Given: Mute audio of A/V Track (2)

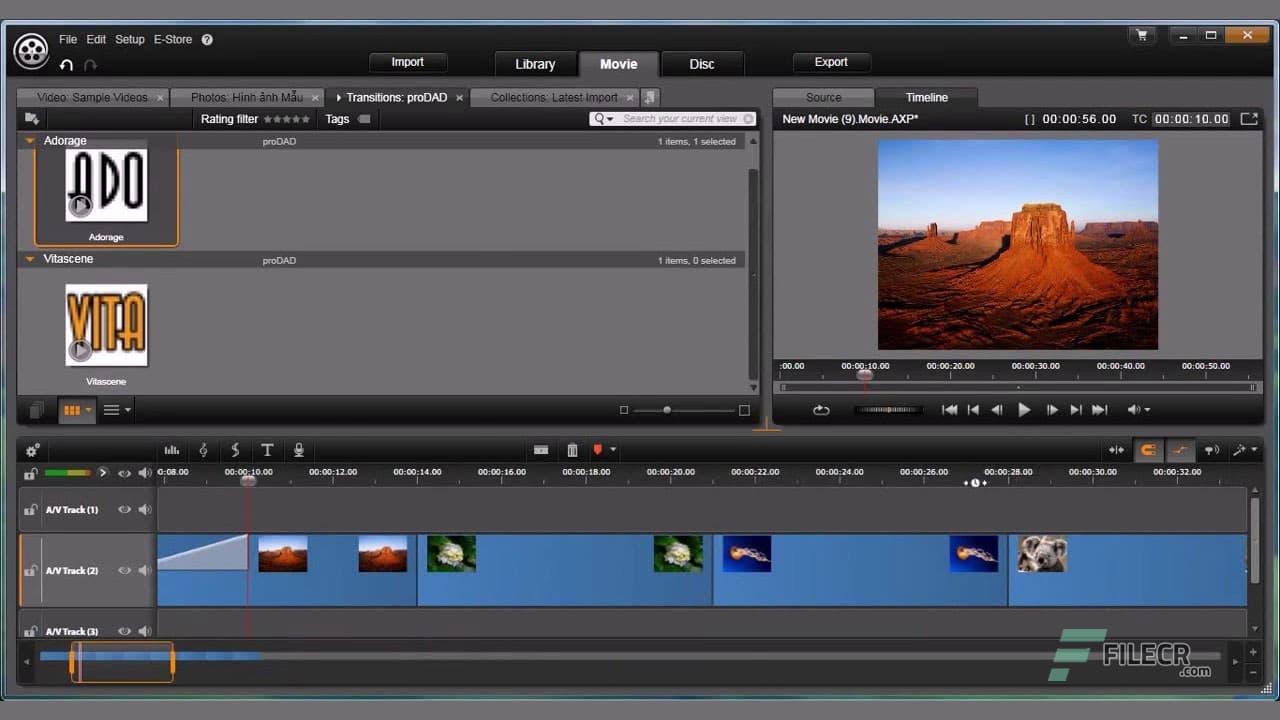Looking at the screenshot, I should coord(145,571).
